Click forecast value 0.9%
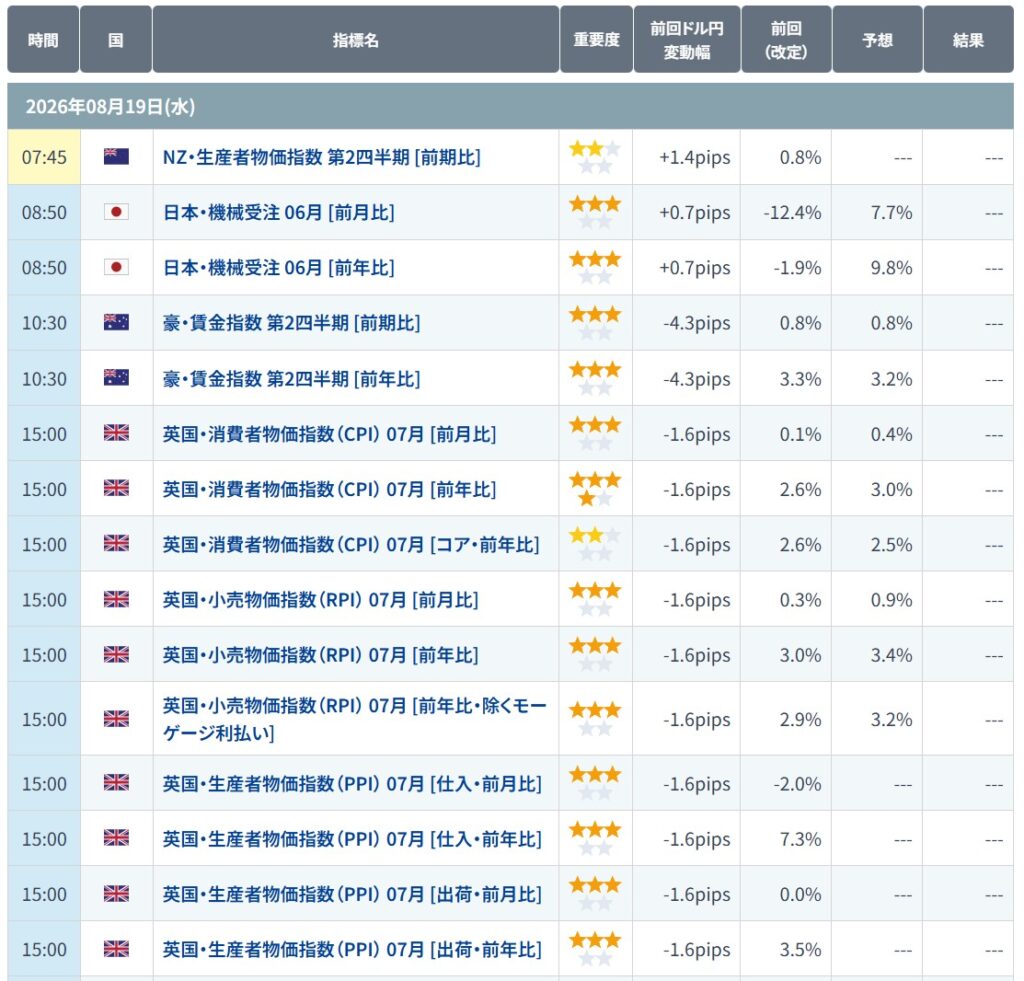The image size is (1024, 981). [x=891, y=600]
